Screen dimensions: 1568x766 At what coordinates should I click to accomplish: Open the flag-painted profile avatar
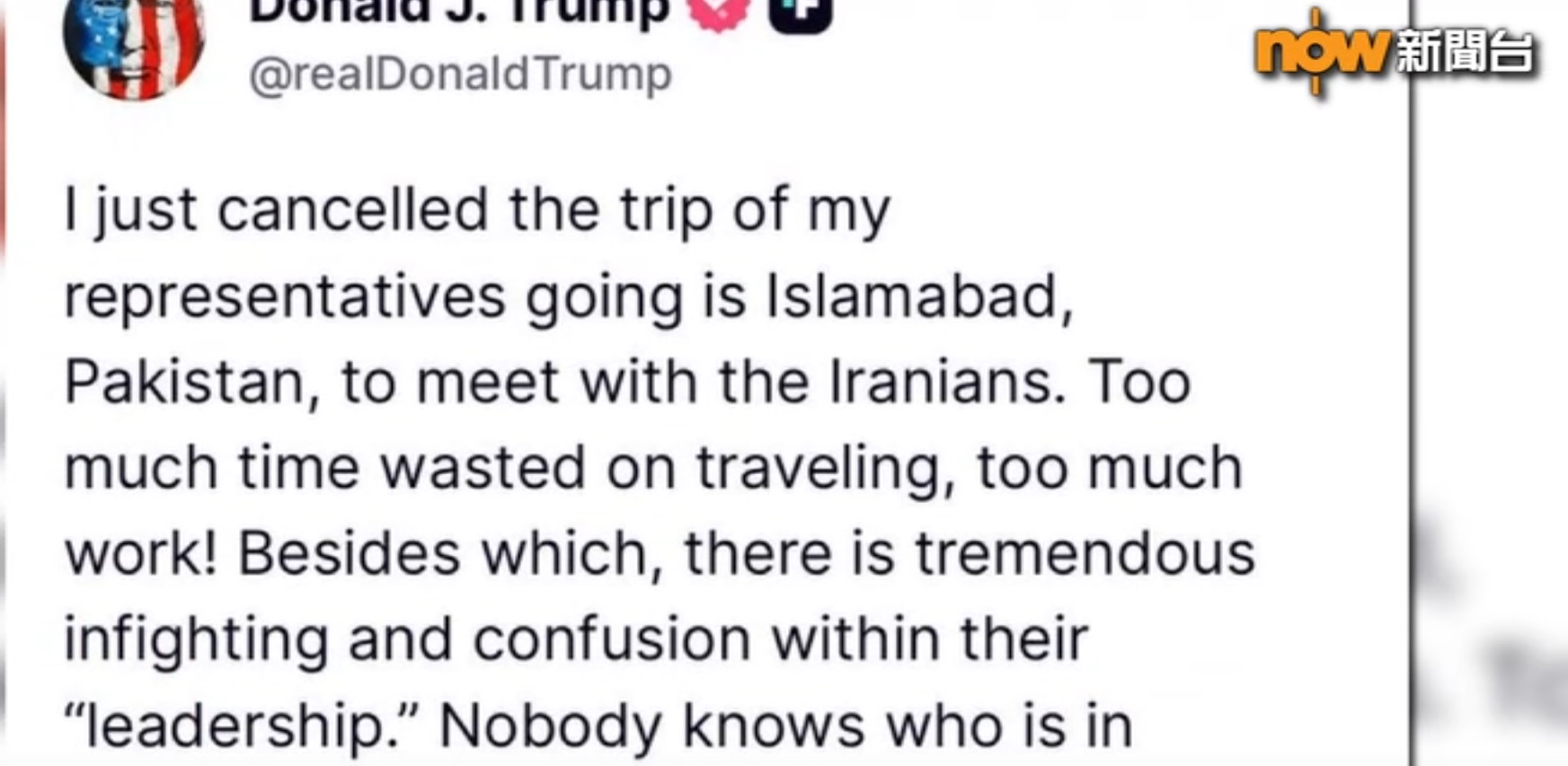tap(135, 45)
